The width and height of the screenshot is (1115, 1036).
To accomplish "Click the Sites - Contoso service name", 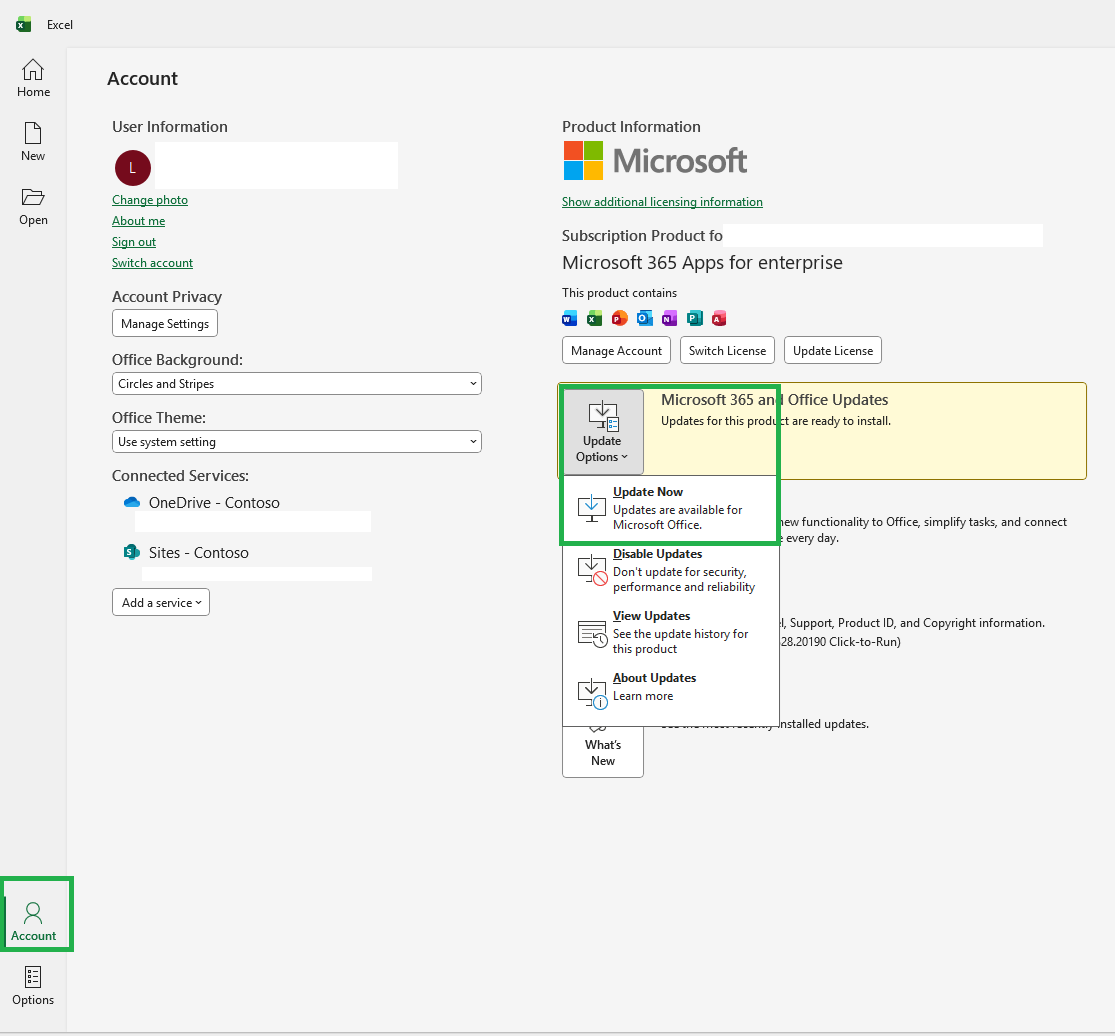I will point(198,552).
